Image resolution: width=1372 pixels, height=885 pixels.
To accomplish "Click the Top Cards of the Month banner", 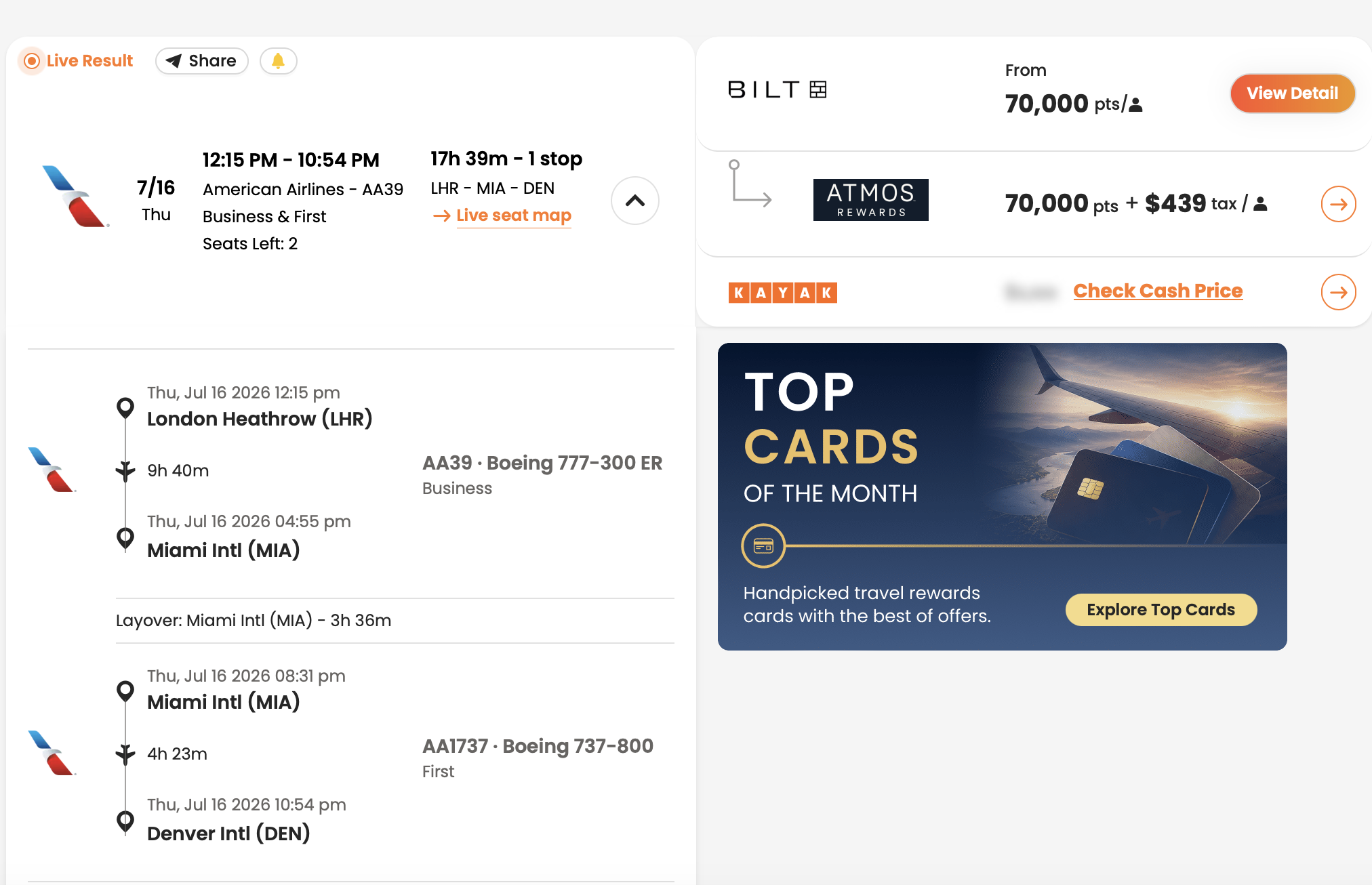I will point(1002,497).
